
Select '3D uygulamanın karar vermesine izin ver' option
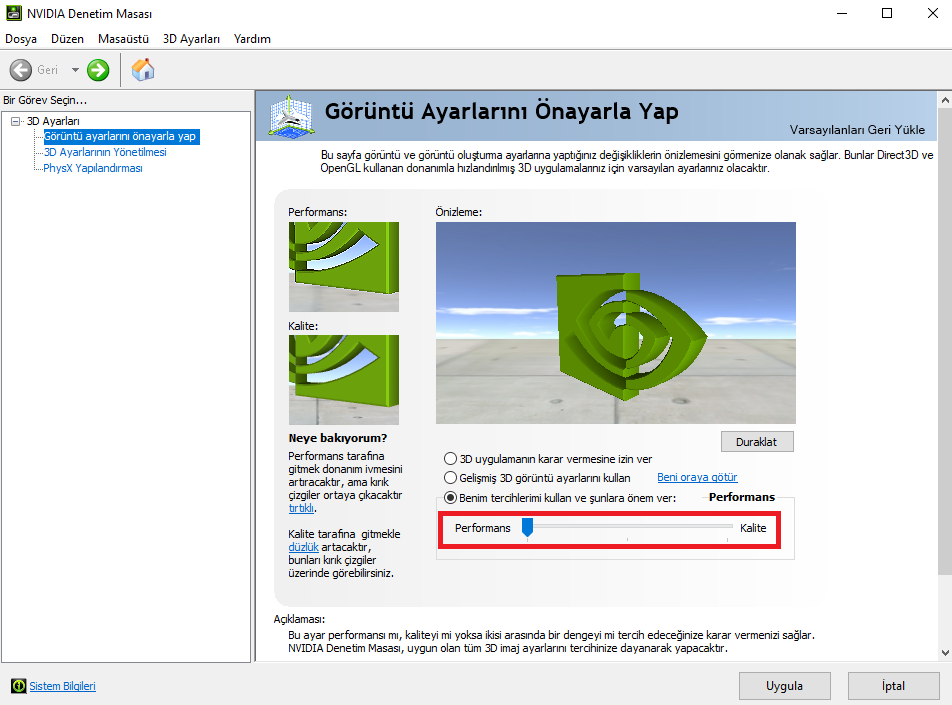(450, 458)
